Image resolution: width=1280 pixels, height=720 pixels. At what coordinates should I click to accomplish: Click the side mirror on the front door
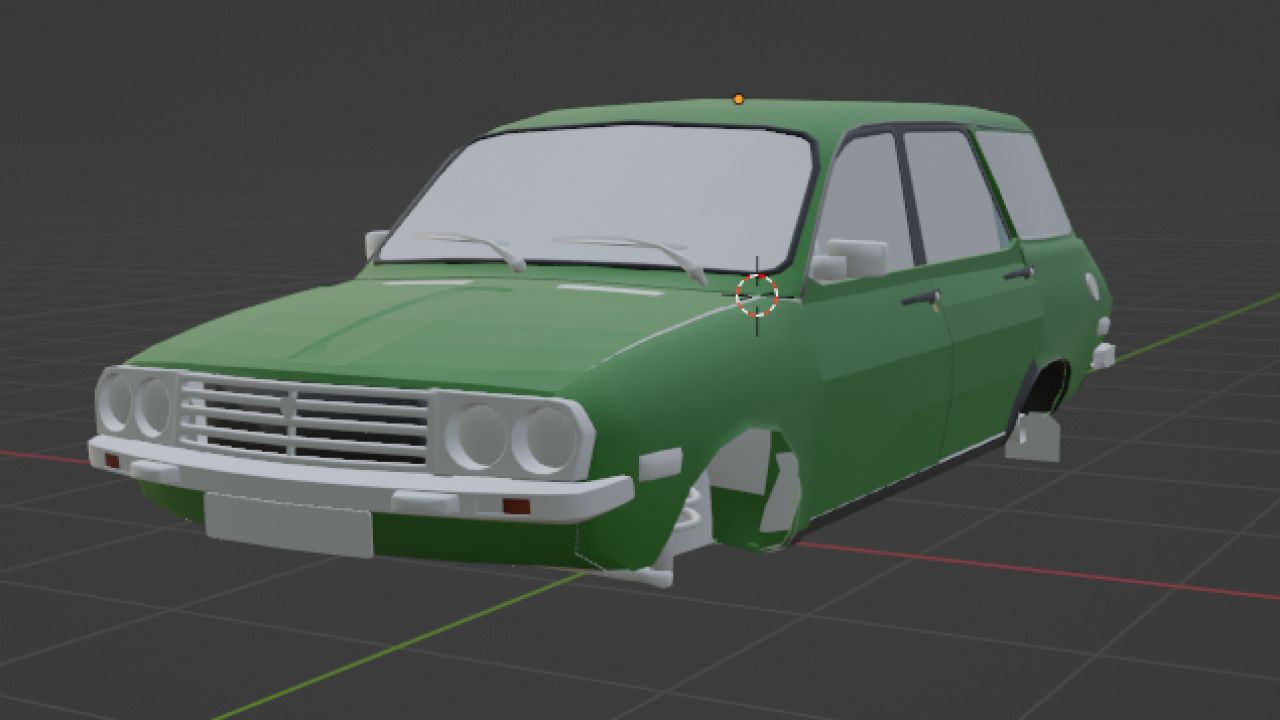[850, 258]
